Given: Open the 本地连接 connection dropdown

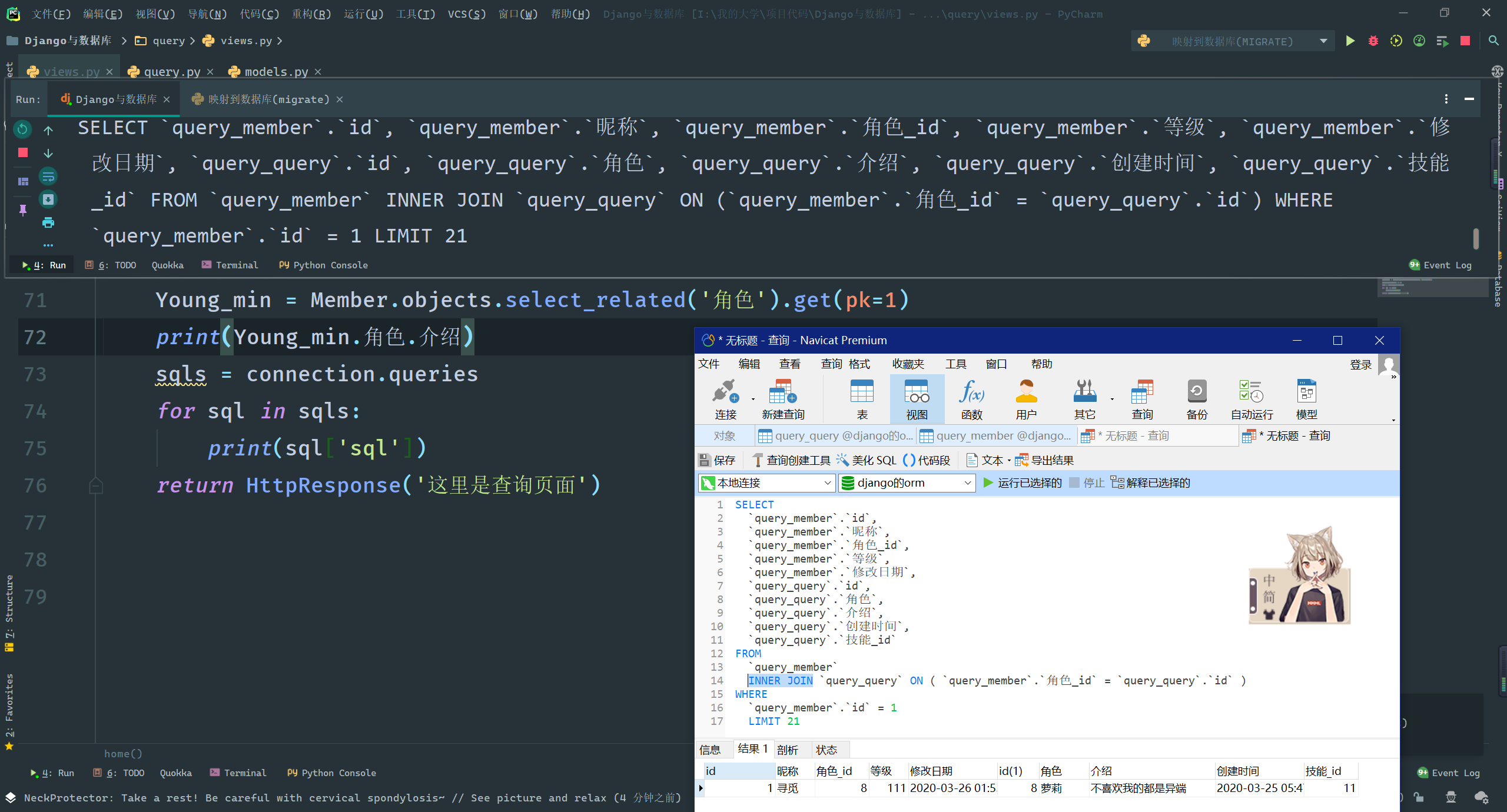Looking at the screenshot, I should pyautogui.click(x=766, y=482).
